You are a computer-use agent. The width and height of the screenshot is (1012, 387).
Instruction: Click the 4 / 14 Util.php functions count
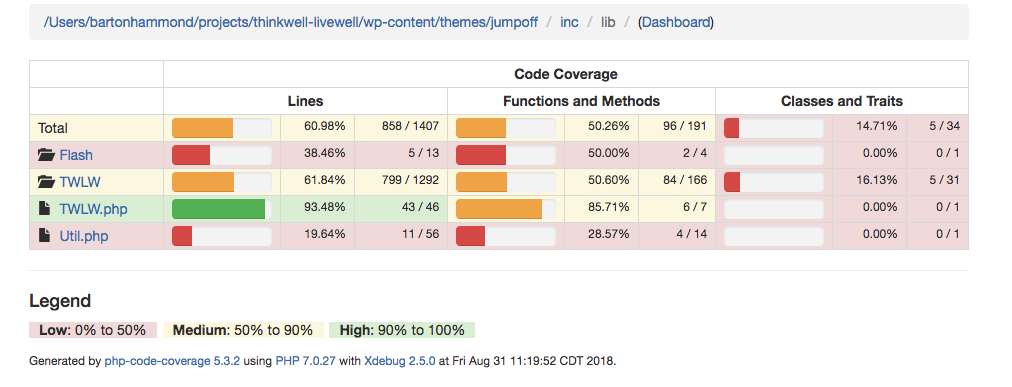(692, 235)
